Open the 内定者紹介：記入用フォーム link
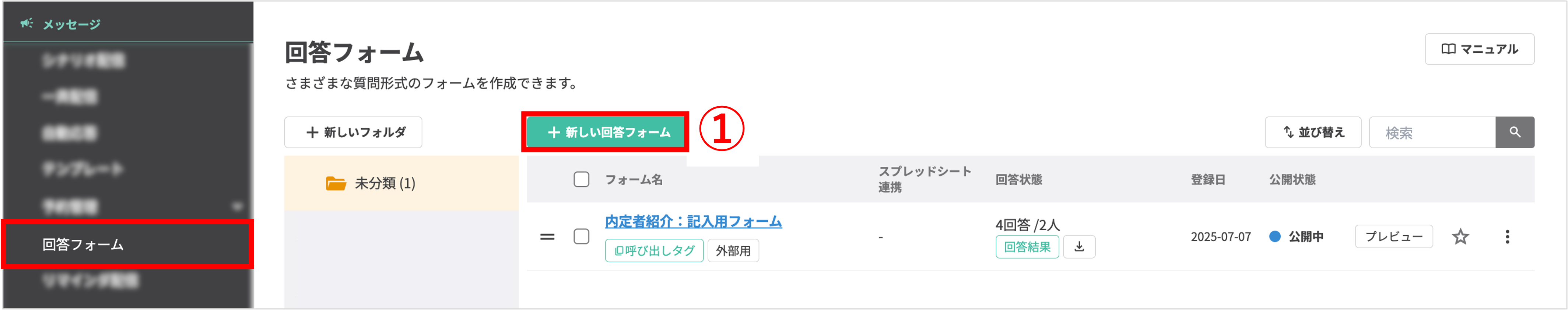The width and height of the screenshot is (1568, 311). [693, 221]
